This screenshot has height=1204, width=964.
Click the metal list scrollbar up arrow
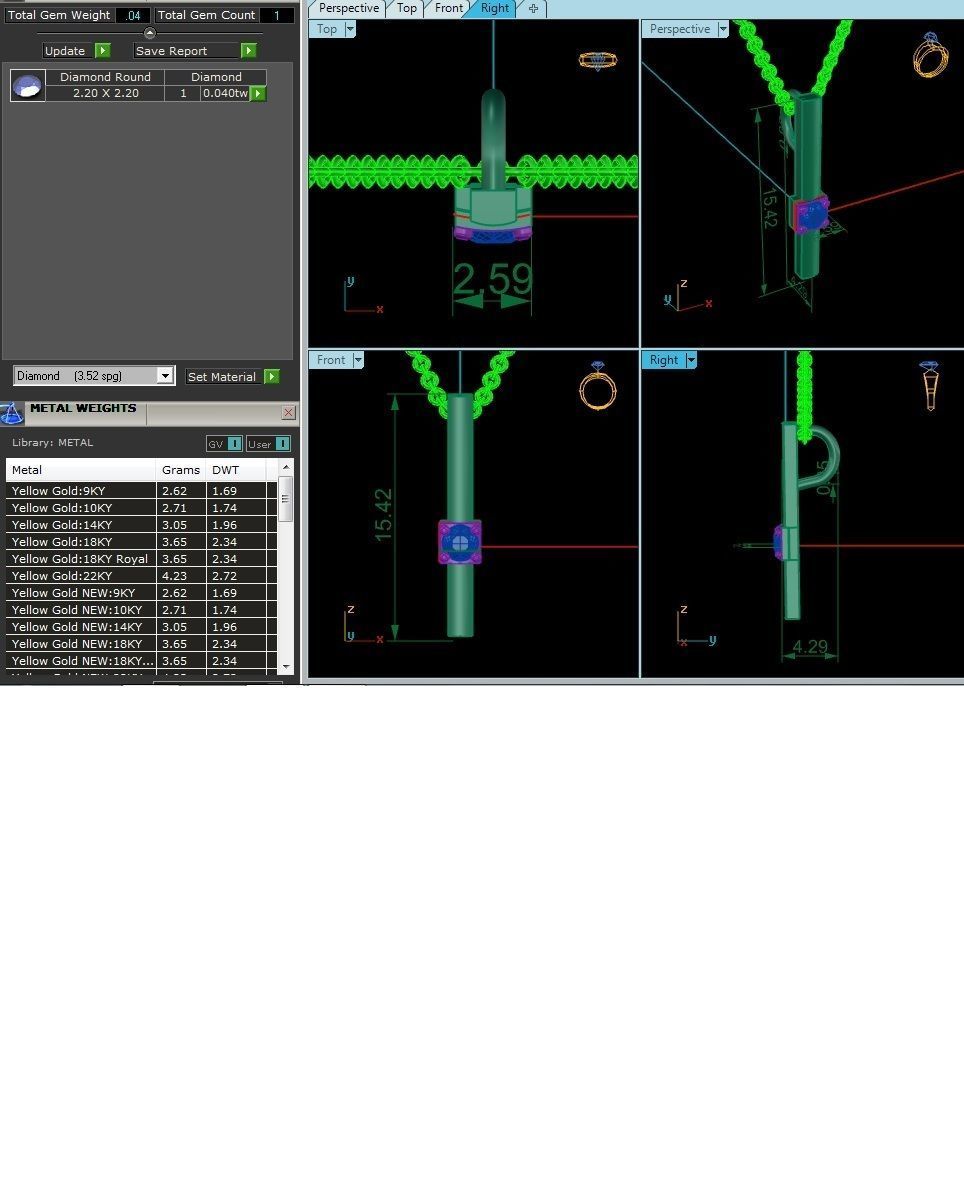pyautogui.click(x=286, y=467)
